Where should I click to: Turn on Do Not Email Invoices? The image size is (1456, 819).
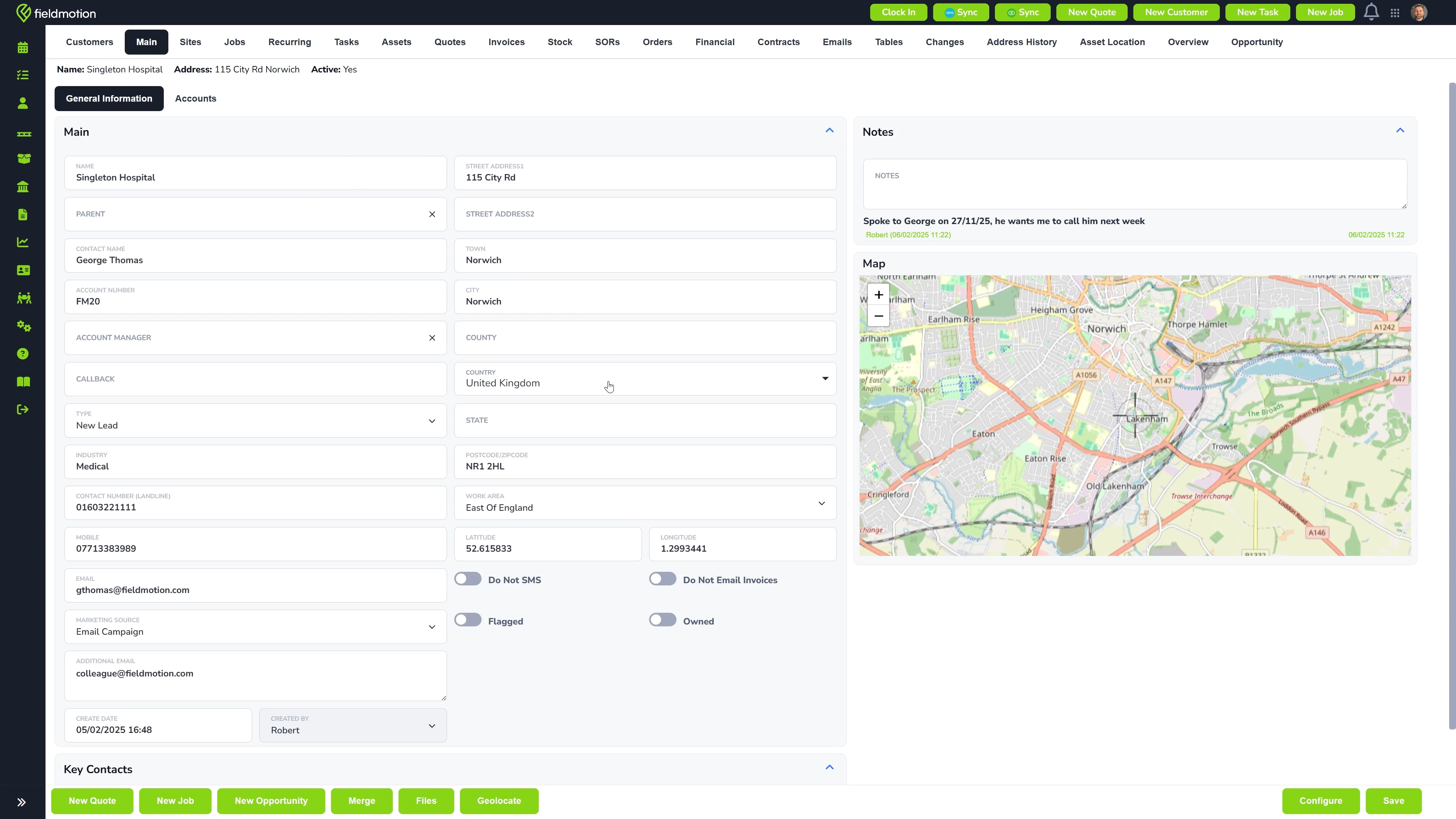click(x=662, y=579)
